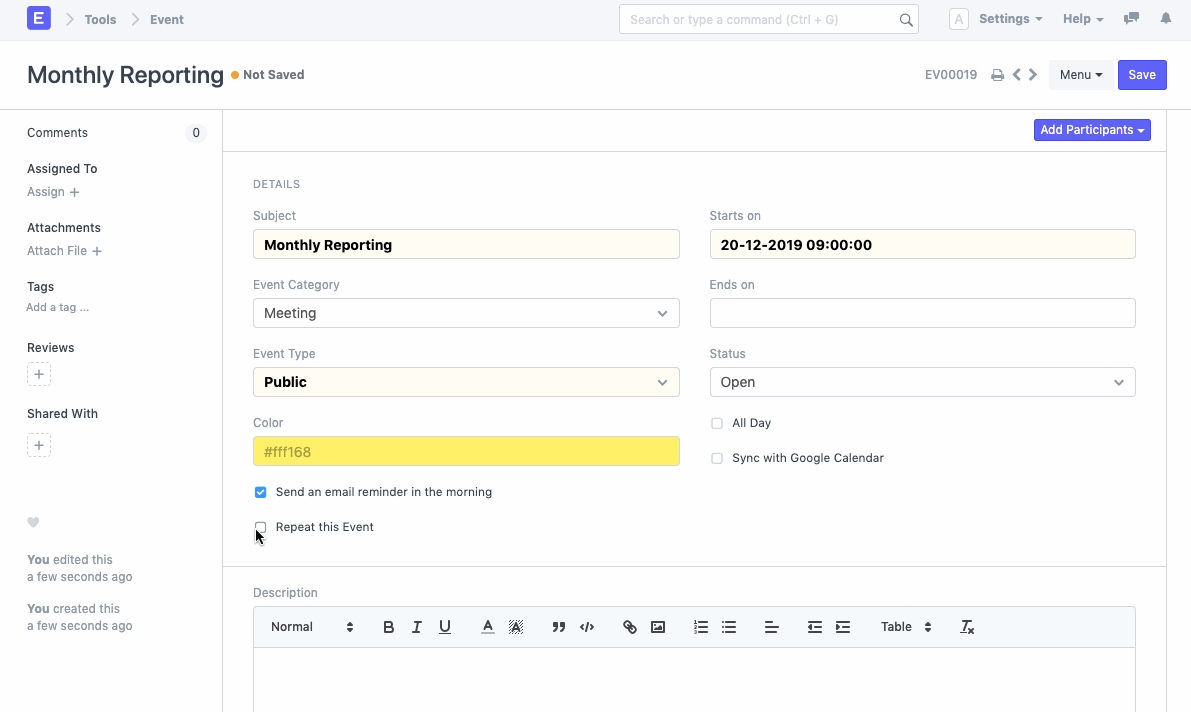Screen dimensions: 1191x712
Task: Open the Add Participants dropdown
Action: click(x=1091, y=130)
